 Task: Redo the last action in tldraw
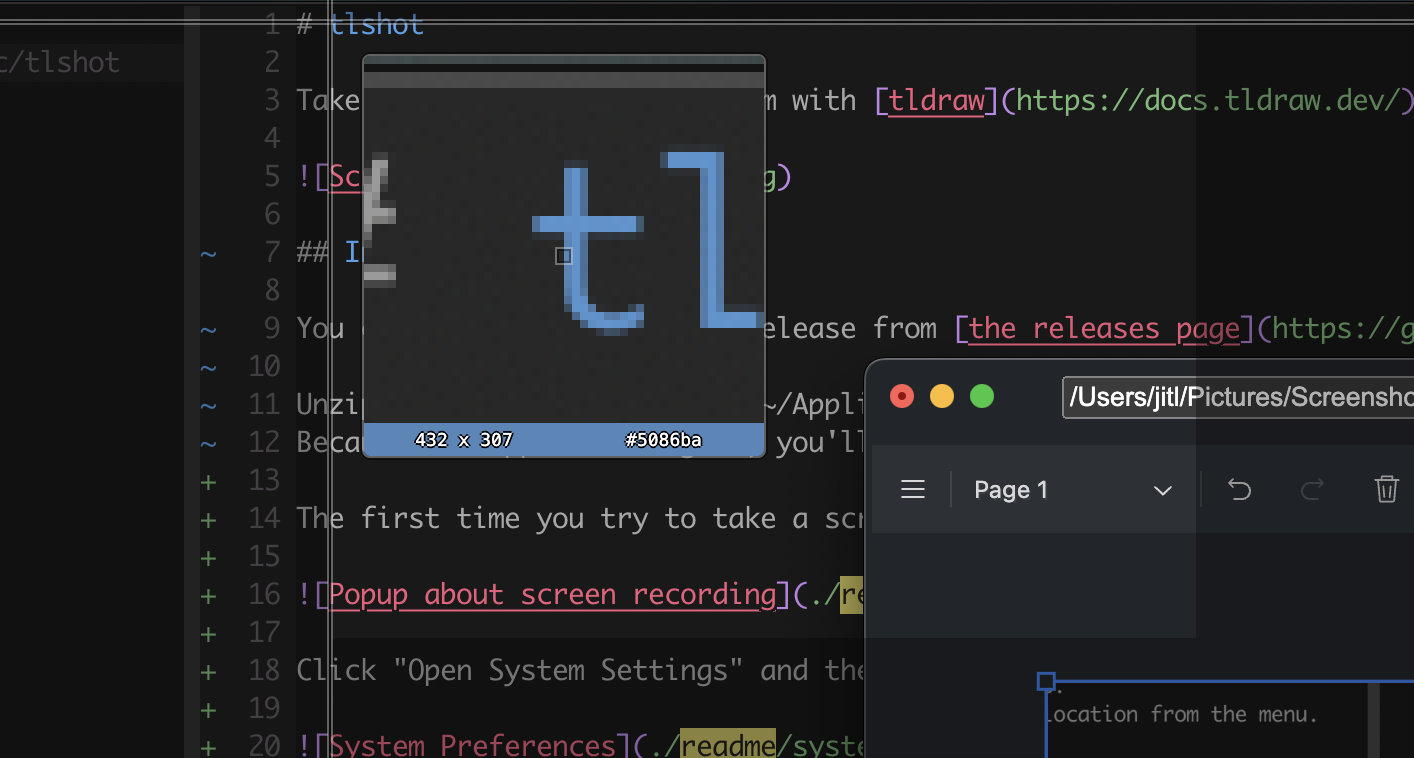[1311, 490]
